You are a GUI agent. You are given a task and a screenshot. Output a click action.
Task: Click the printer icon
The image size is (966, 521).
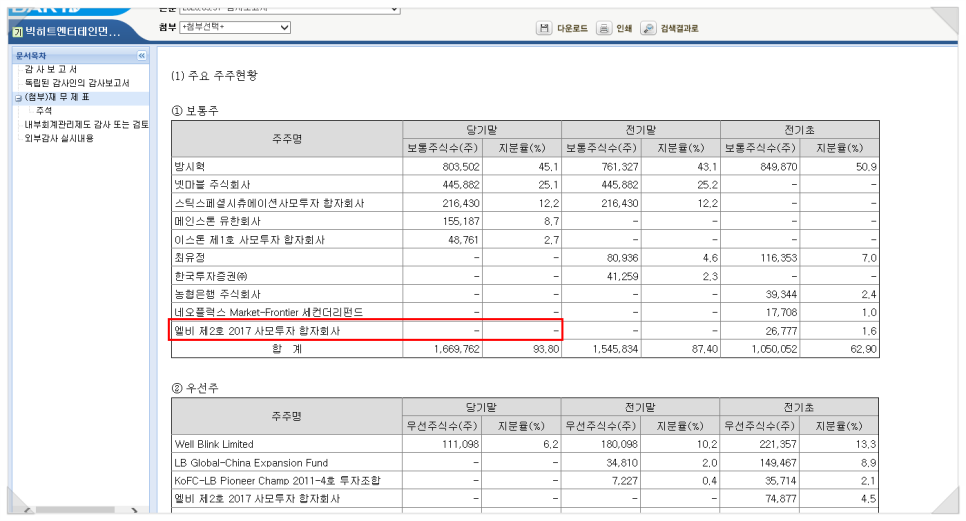tap(604, 28)
